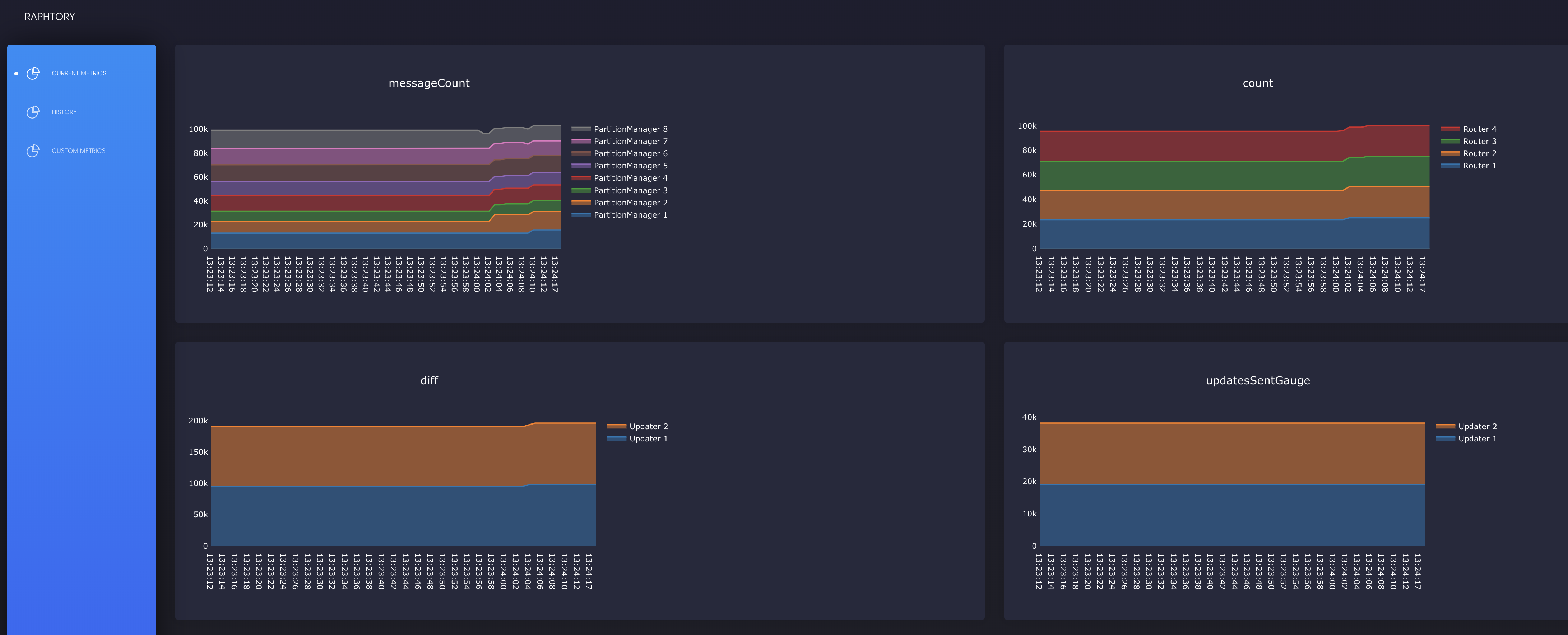Toggle PartitionManager 4 legend series
Image resolution: width=1568 pixels, height=635 pixels.
pos(630,178)
